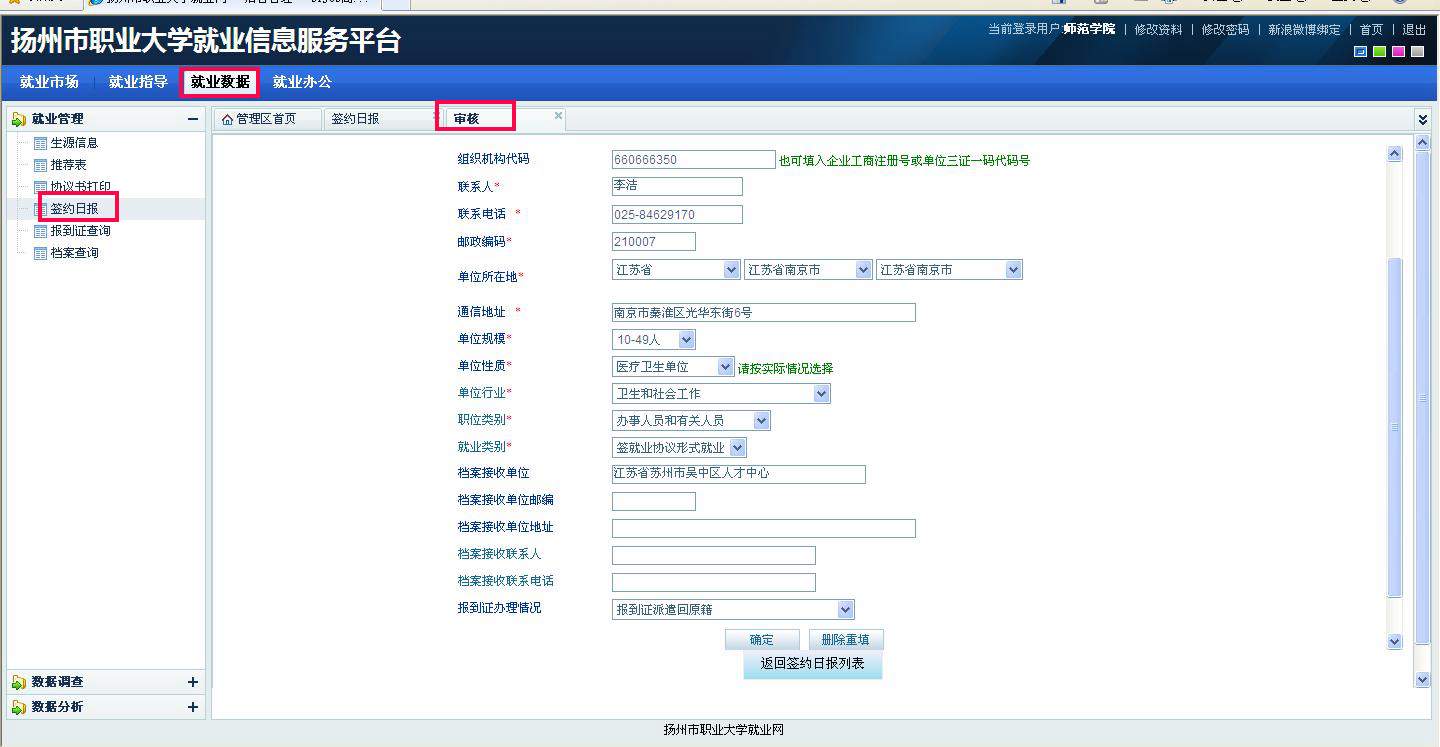
Task: Open 报到证查询 in the sidebar tree
Action: [x=81, y=231]
